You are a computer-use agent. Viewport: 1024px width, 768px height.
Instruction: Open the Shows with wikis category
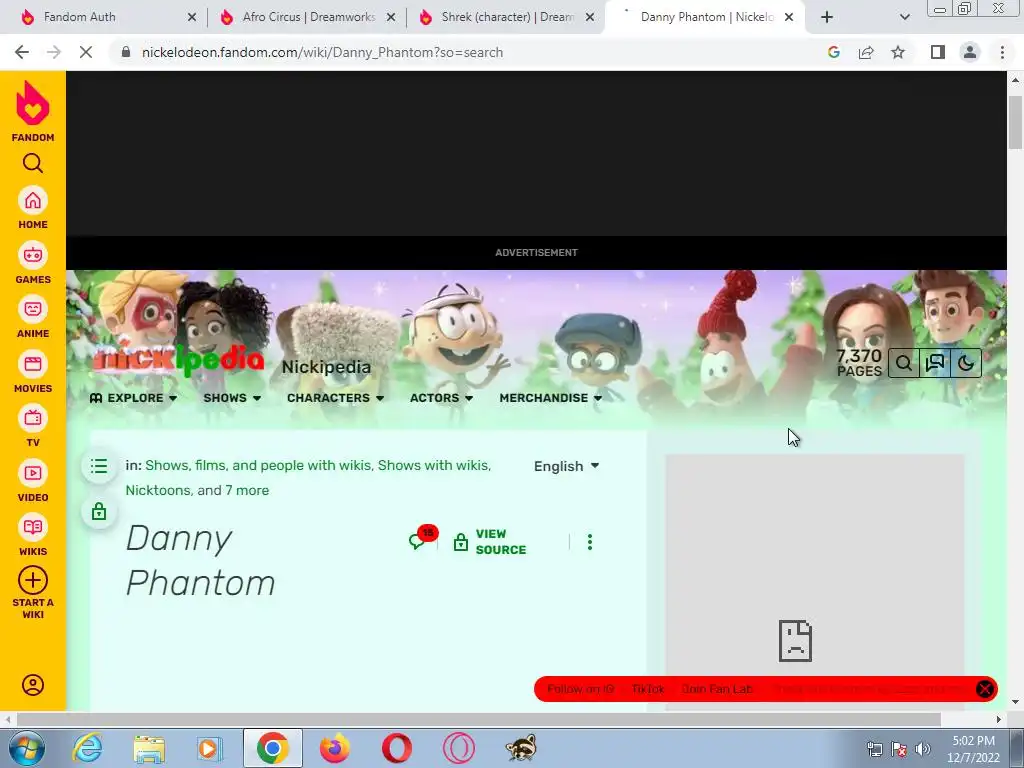[x=432, y=465]
